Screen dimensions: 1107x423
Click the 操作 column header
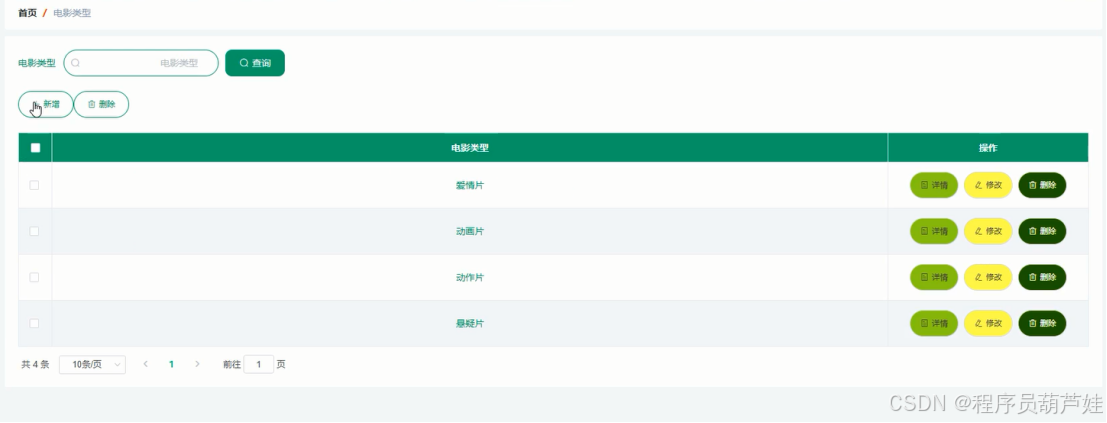(x=988, y=148)
